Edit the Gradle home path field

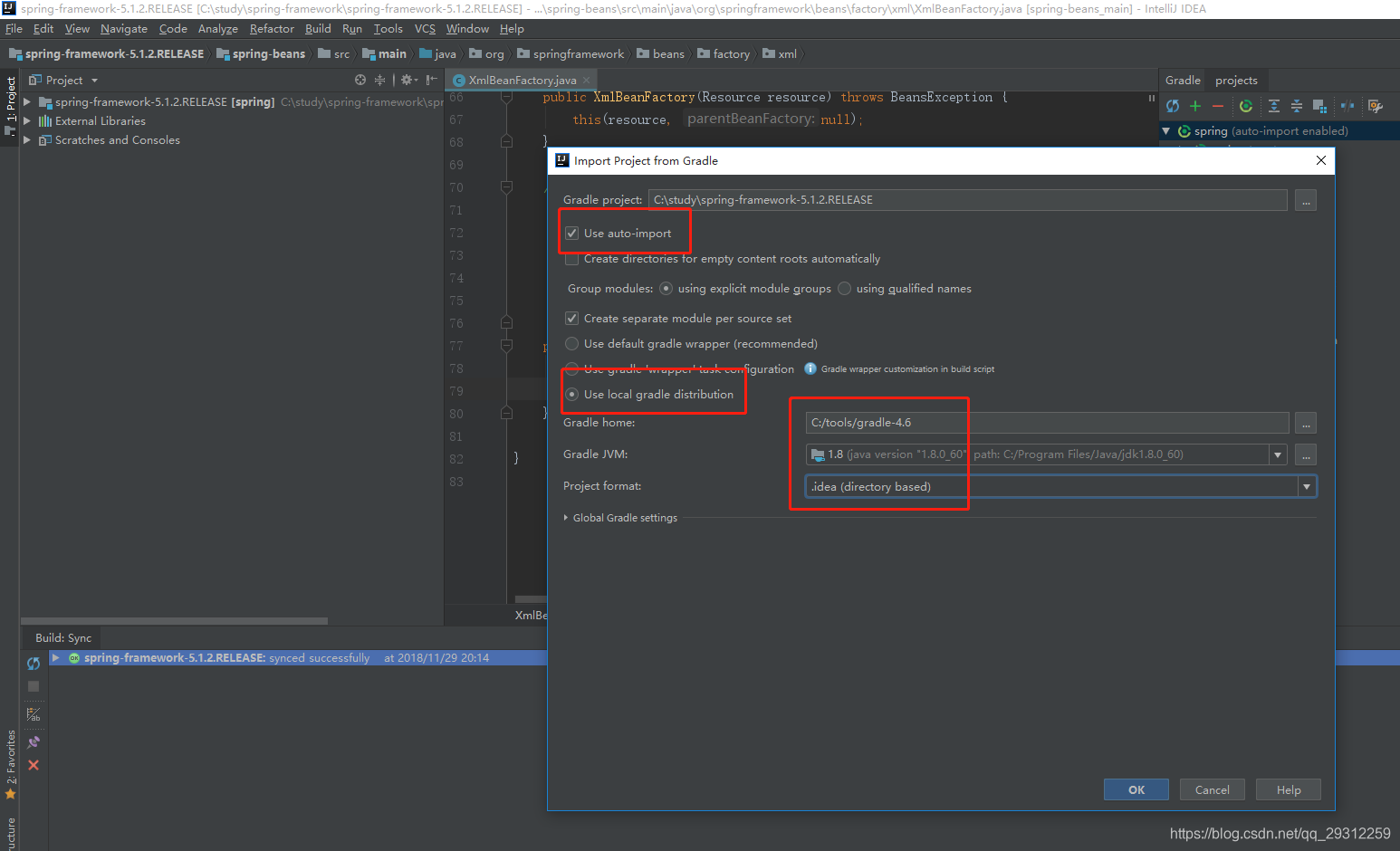click(x=1047, y=423)
